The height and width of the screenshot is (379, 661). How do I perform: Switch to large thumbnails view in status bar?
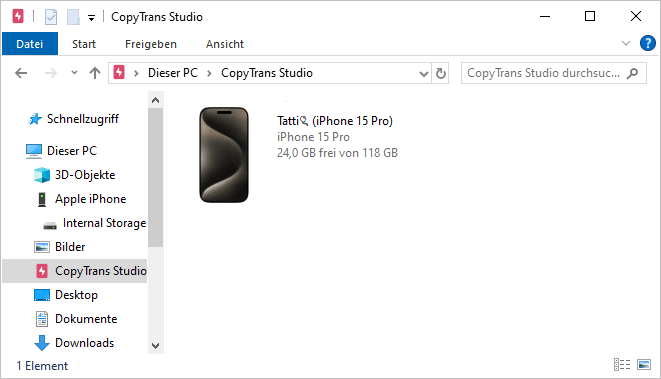tap(644, 364)
